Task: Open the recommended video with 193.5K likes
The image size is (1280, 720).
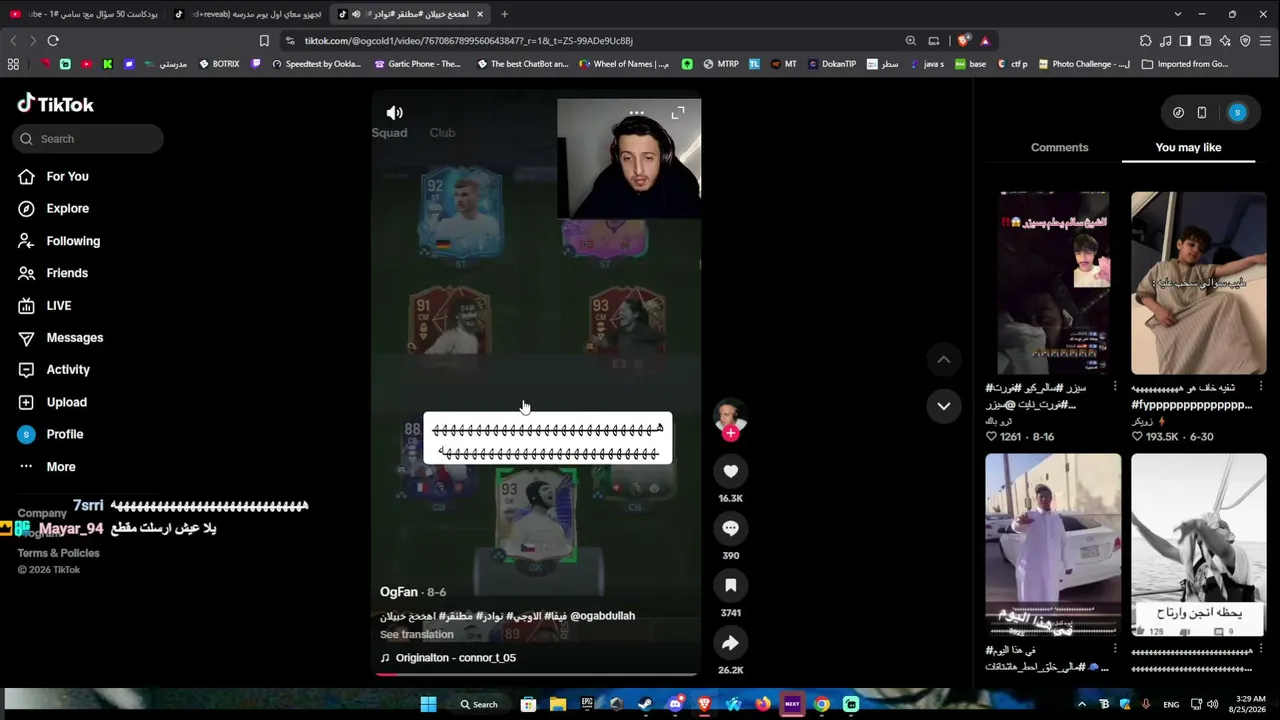Action: (1198, 283)
